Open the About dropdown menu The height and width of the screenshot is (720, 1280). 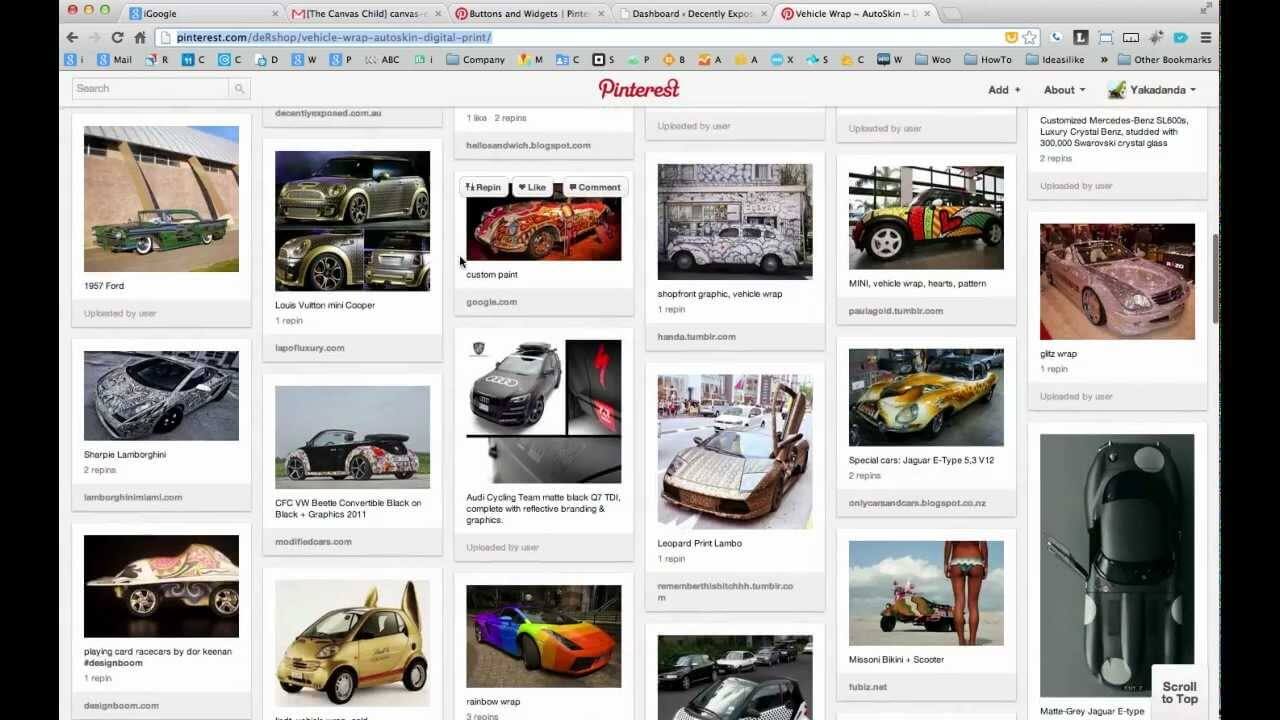click(1064, 89)
